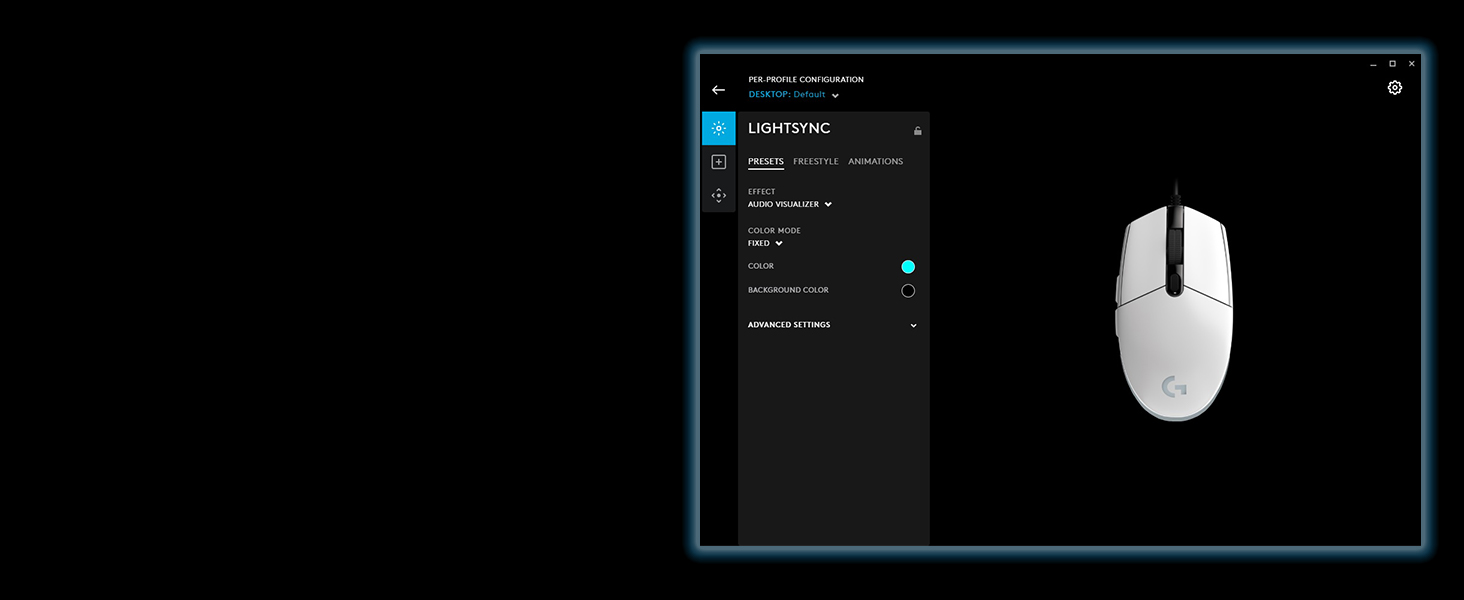This screenshot has height=600, width=1464.
Task: Minimize the G HUB window
Action: pos(1373,64)
